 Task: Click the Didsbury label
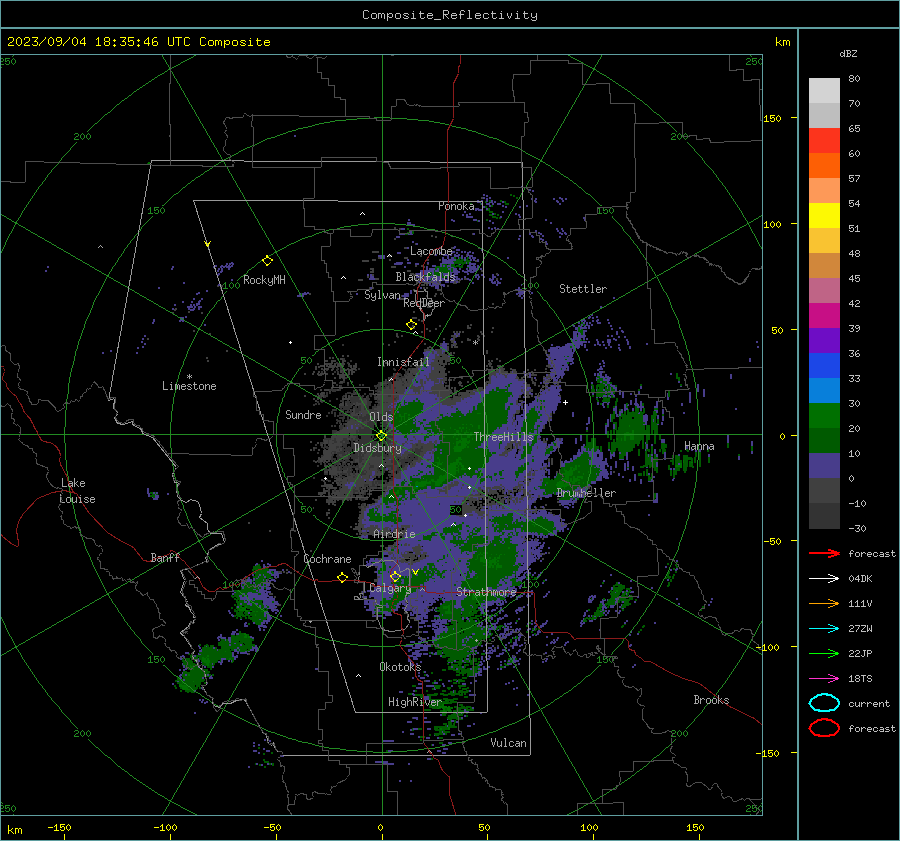[x=377, y=448]
